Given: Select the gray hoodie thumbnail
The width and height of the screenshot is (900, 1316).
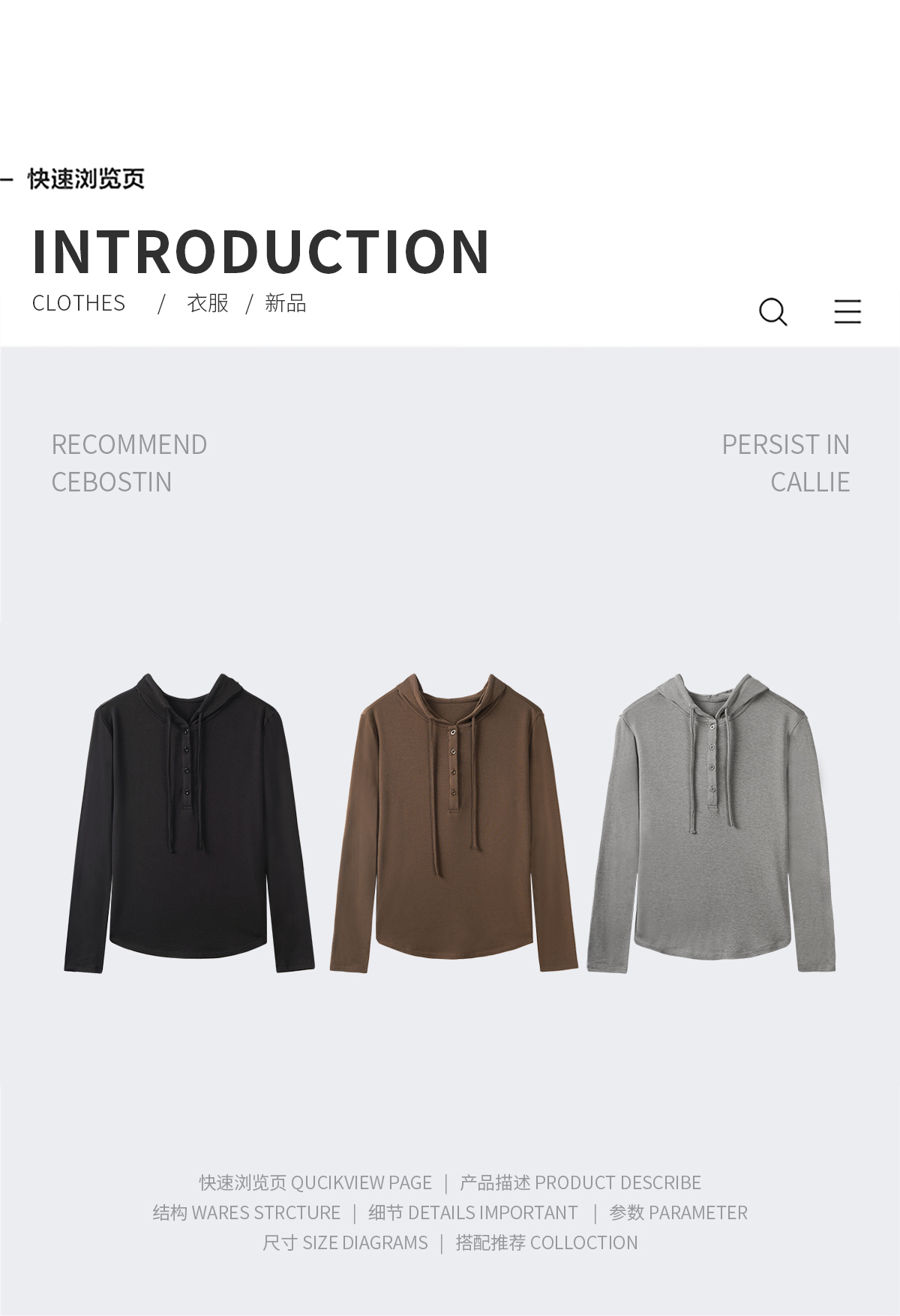Looking at the screenshot, I should pos(711,823).
